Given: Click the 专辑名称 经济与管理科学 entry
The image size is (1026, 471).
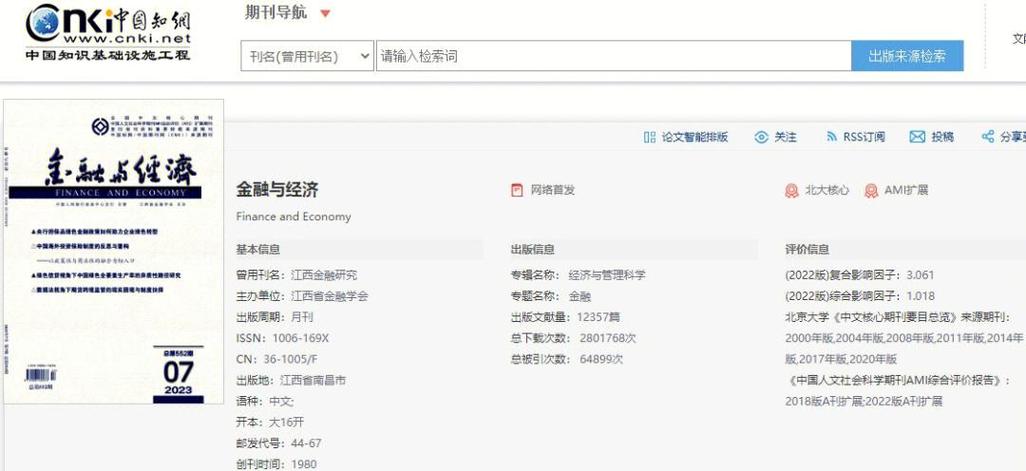Looking at the screenshot, I should 578,275.
